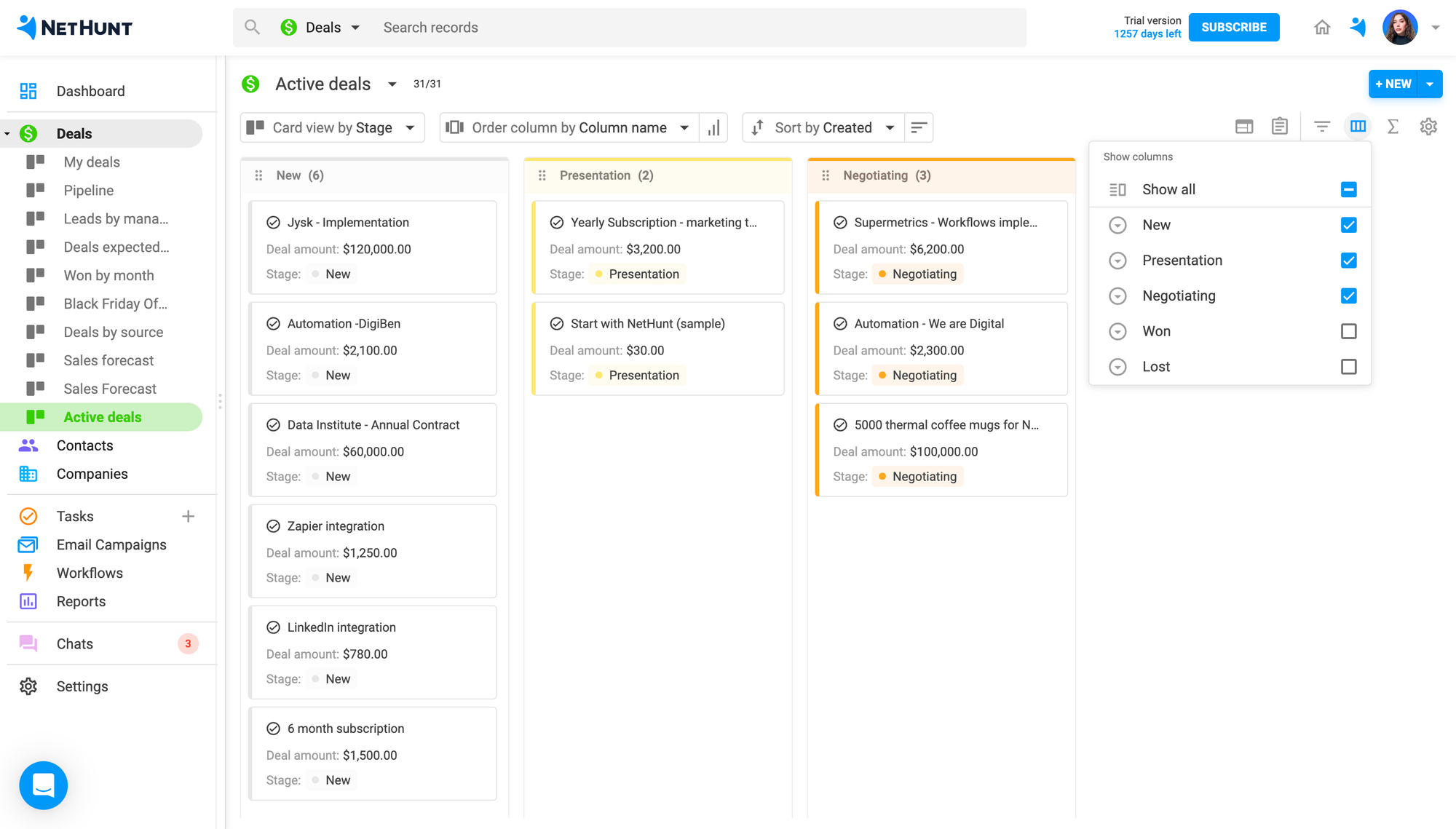Screen dimensions: 1456x829
Task: Click the Workflows icon in sidebar
Action: [27, 572]
